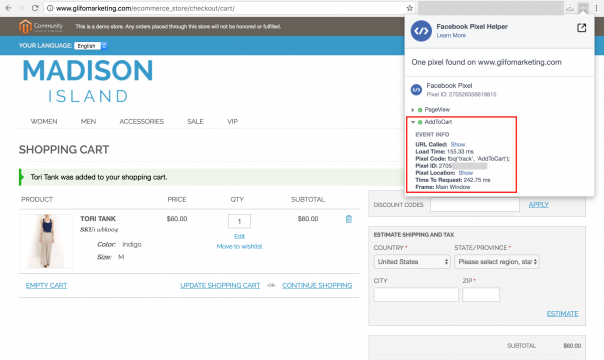The image size is (604, 360).
Task: Click the City input field
Action: coord(416,295)
